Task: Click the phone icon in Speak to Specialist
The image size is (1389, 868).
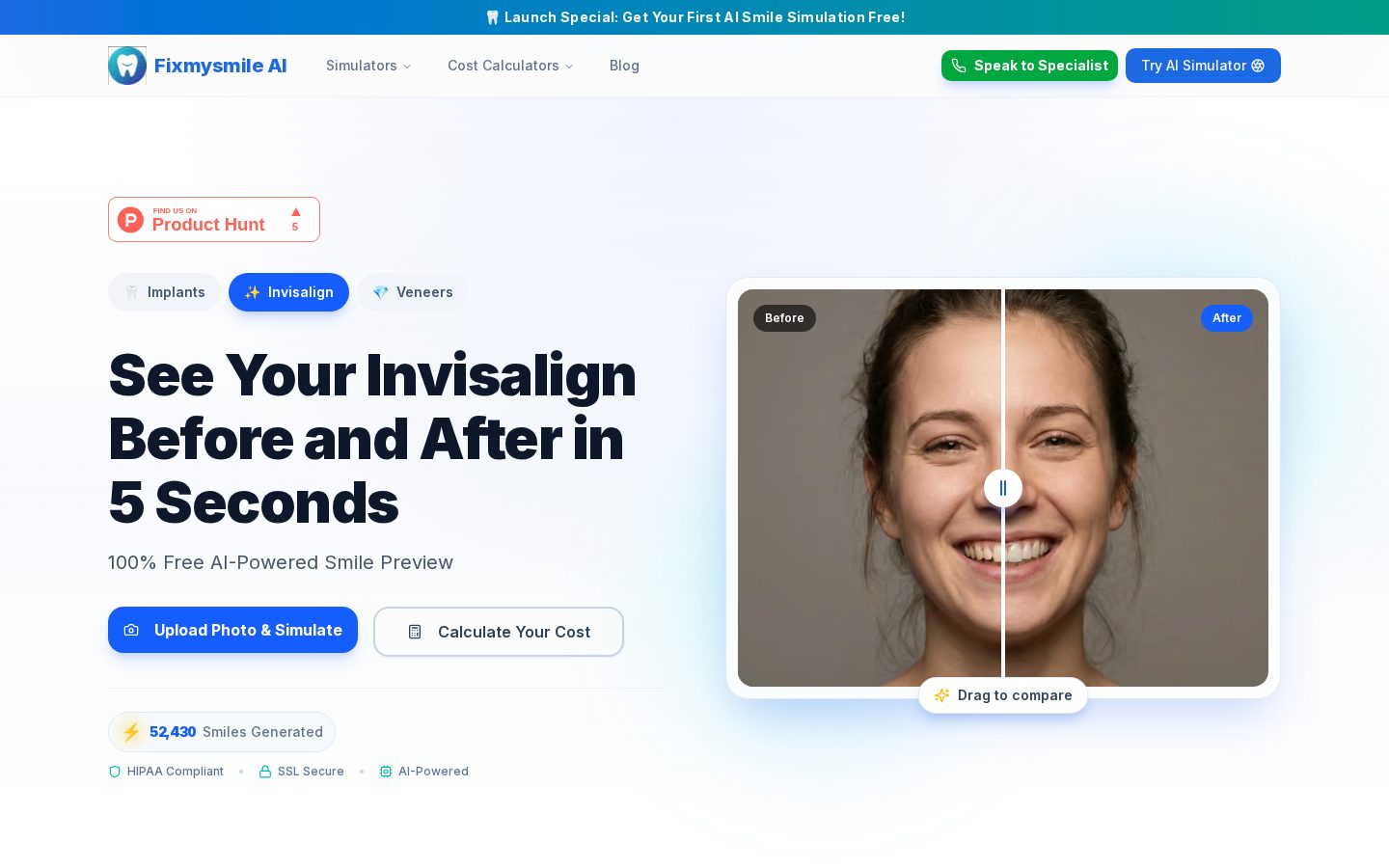Action: 959,66
